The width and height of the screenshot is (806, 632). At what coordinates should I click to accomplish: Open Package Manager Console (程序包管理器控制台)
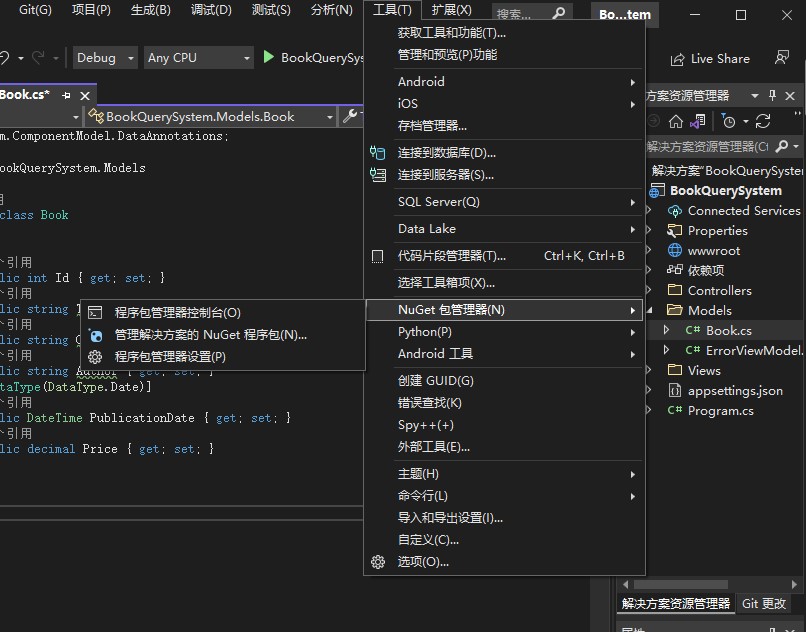[223, 313]
